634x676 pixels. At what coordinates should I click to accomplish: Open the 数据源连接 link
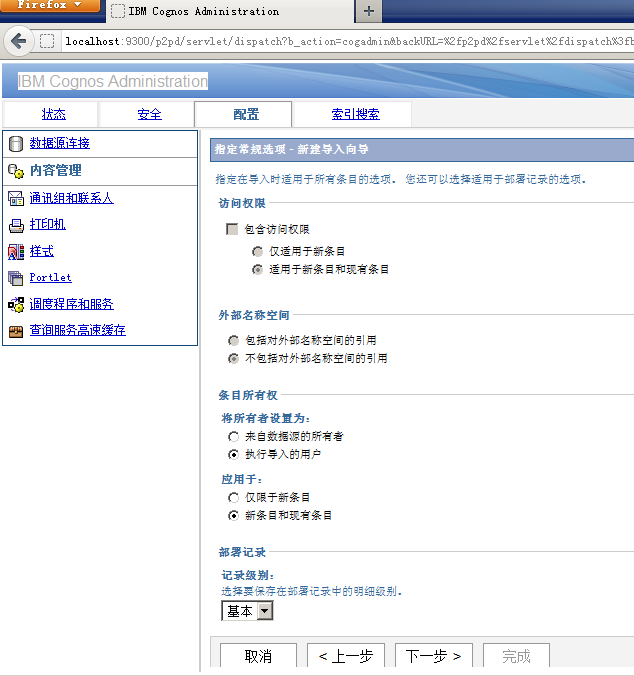coord(59,143)
